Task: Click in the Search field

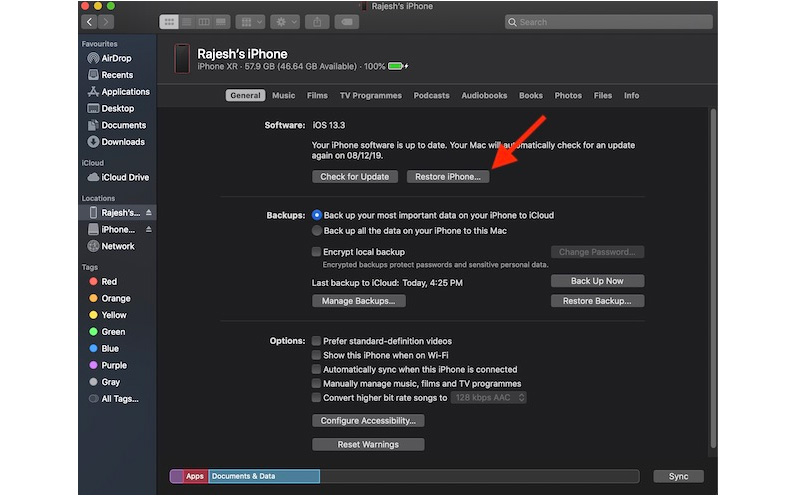Action: pyautogui.click(x=610, y=21)
